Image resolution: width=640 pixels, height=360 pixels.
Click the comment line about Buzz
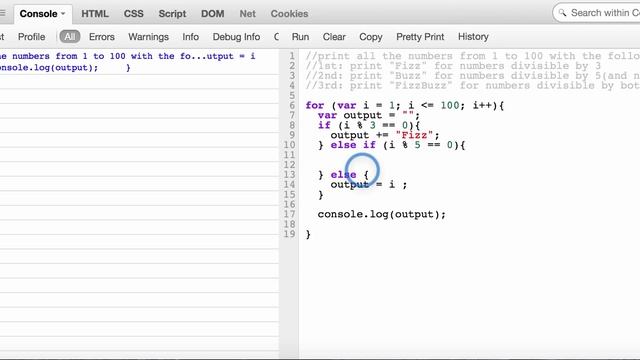tap(473, 76)
